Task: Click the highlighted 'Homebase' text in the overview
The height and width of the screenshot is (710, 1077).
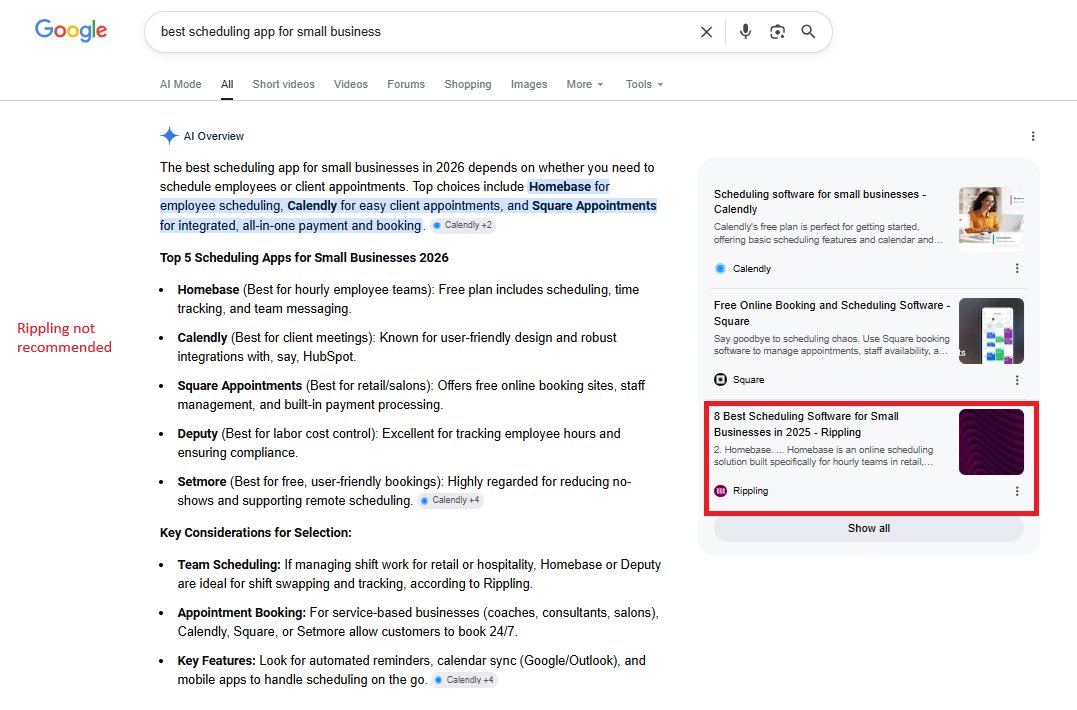Action: pos(560,186)
